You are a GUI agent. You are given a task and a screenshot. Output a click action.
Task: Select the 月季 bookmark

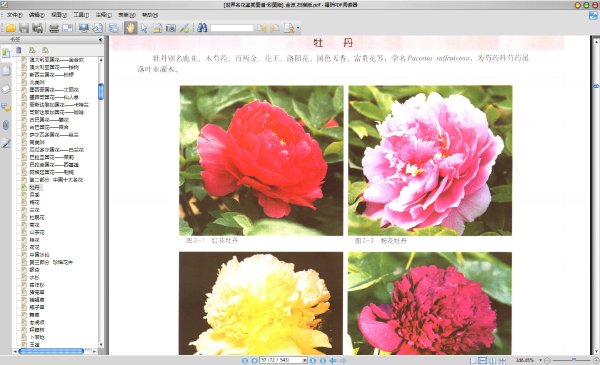click(35, 195)
